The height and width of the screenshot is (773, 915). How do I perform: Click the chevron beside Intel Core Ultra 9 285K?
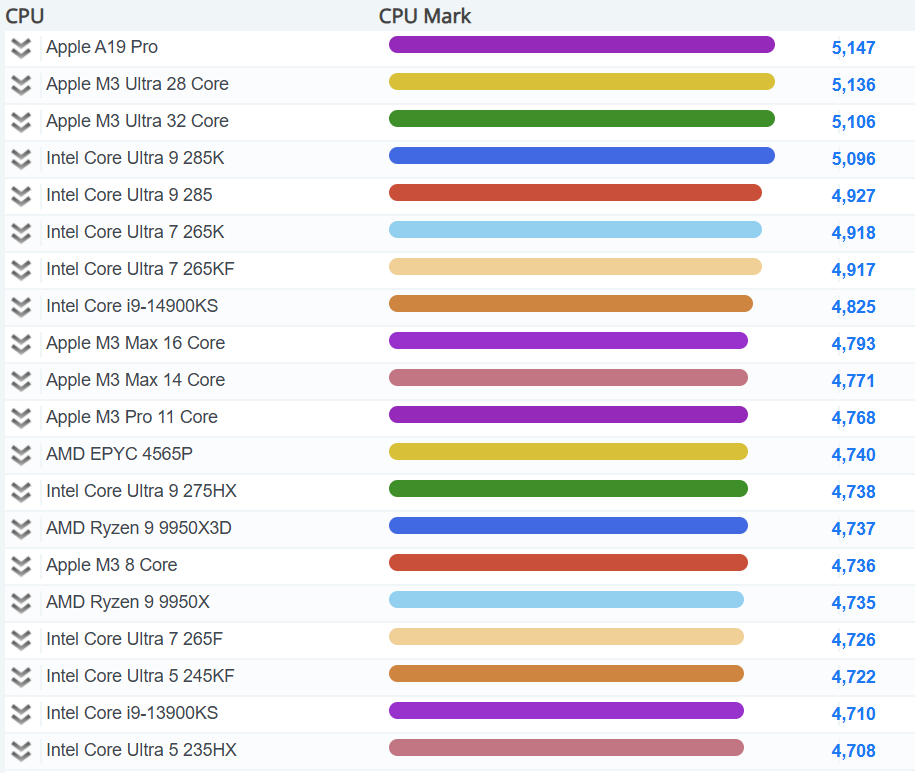[21, 159]
